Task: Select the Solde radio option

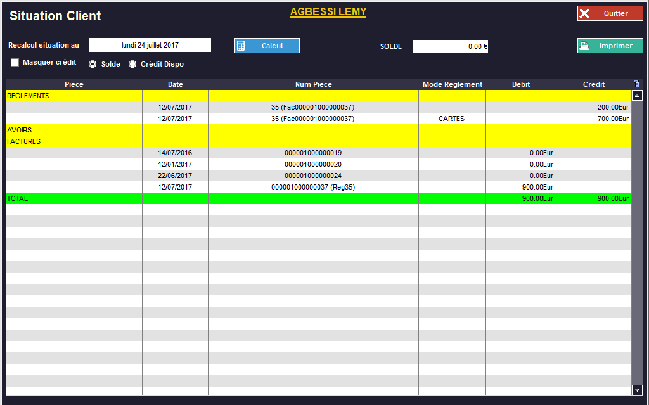Action: tap(93, 64)
